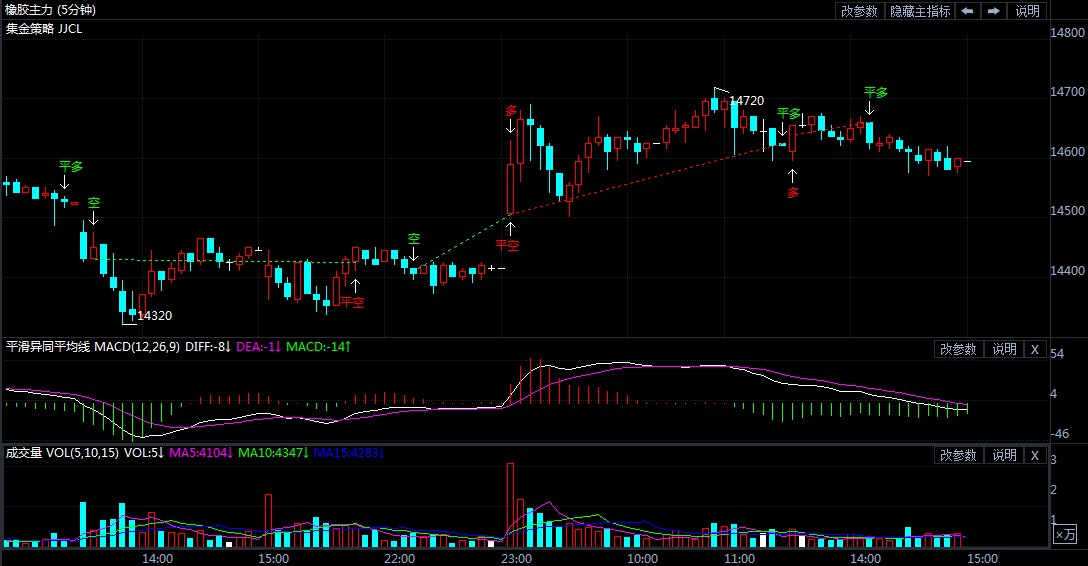Open 说明 in the 成交量 panel

(x=1004, y=456)
